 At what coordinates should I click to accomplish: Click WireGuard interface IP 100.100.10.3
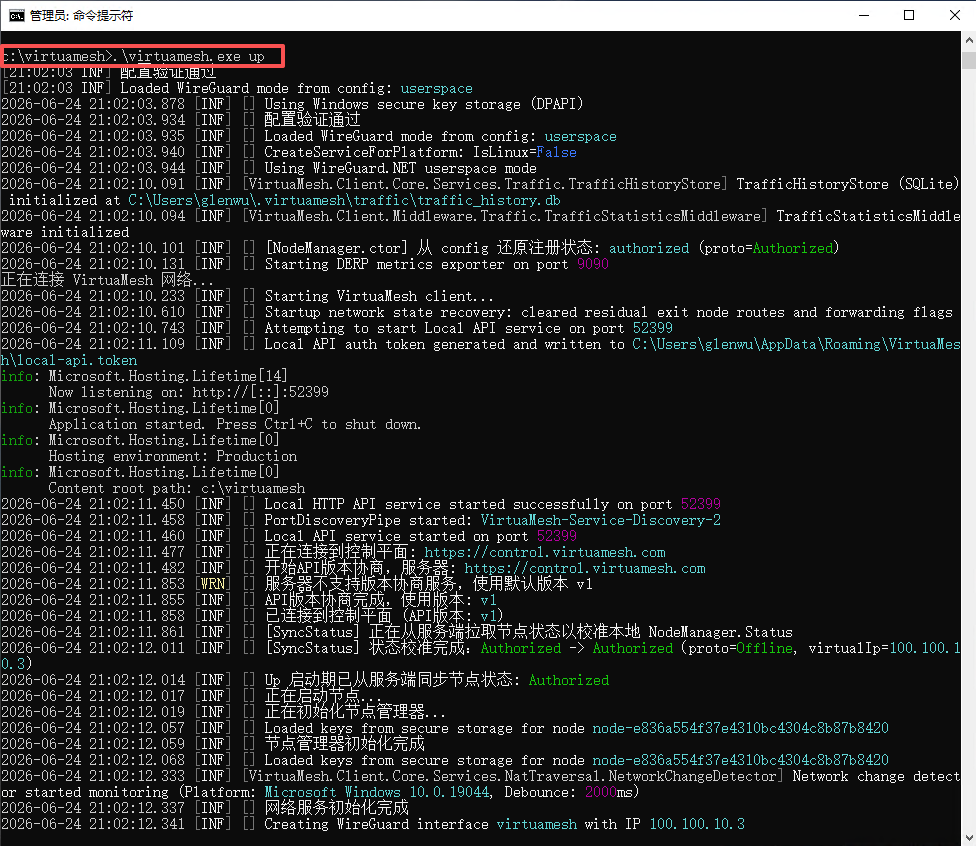(697, 824)
